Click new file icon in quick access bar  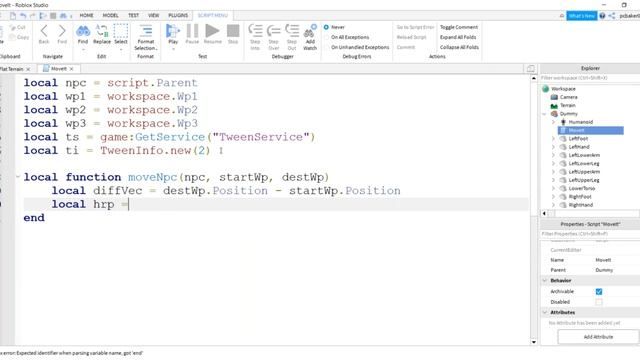pos(13,16)
